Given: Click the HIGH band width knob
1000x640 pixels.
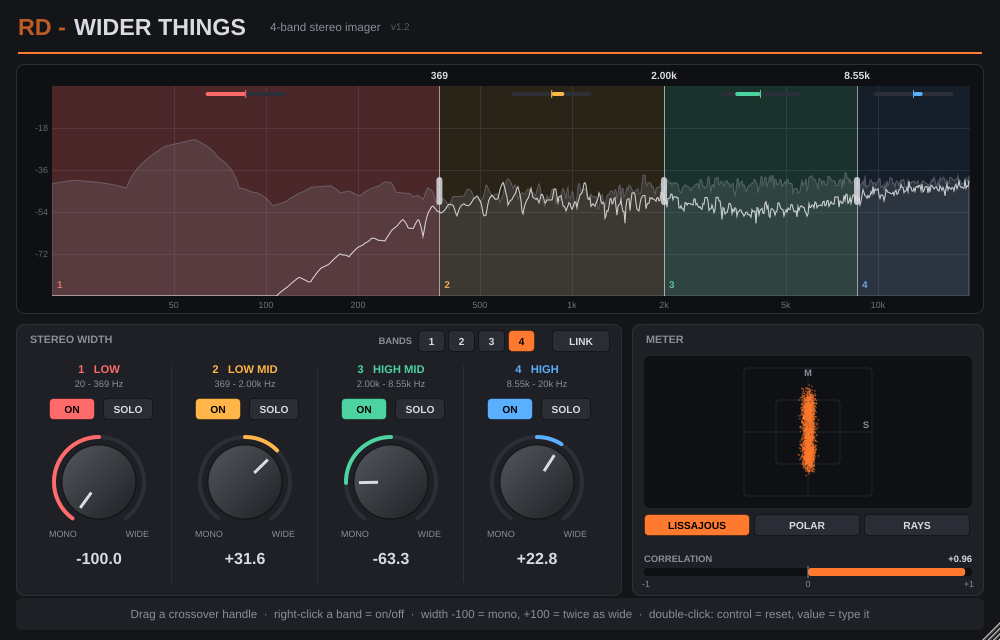Looking at the screenshot, I should click(537, 482).
